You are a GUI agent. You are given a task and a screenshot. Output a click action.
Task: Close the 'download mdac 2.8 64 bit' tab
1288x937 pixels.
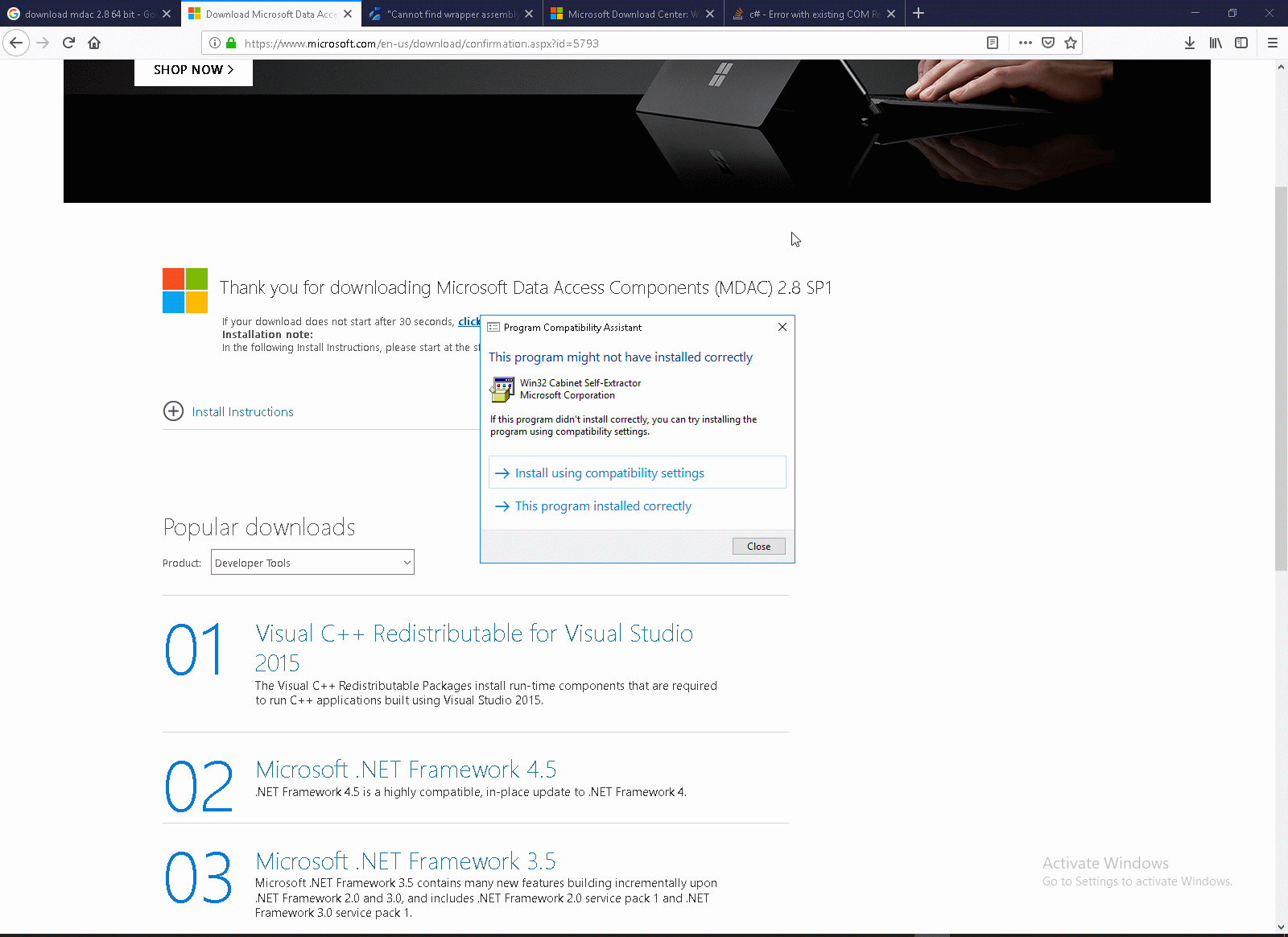167,14
